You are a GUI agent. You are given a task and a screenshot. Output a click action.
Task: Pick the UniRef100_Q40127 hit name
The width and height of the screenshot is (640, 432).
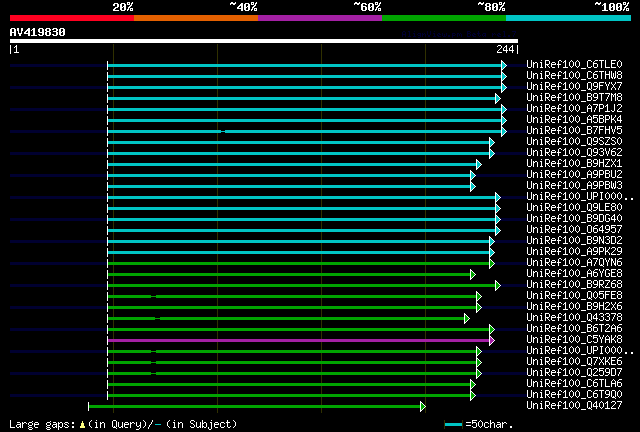click(x=574, y=406)
